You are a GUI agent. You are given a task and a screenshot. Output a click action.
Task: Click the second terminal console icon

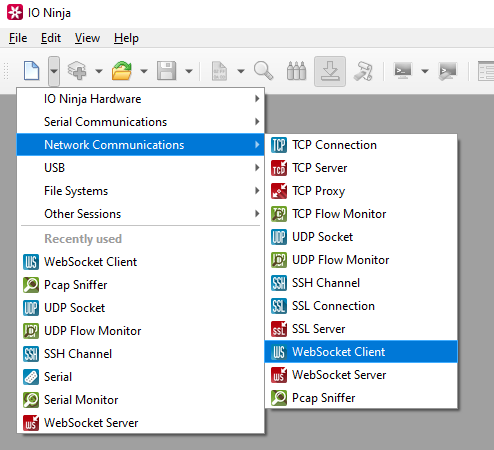click(447, 71)
